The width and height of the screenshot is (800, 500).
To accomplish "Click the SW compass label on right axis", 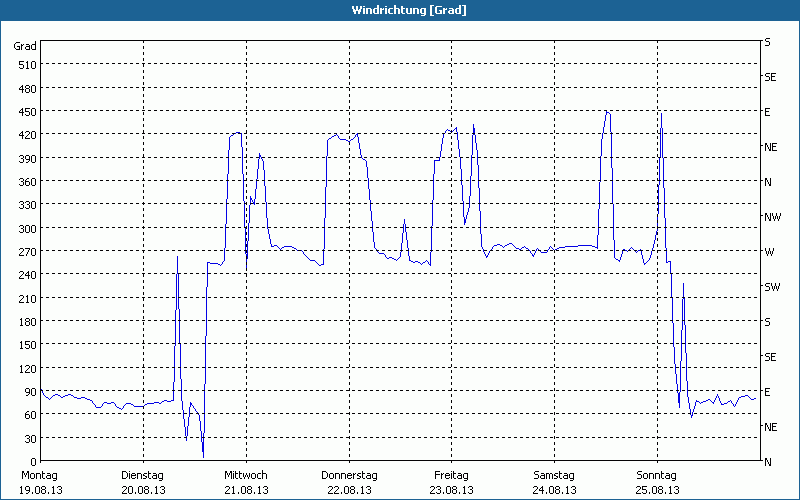I will coord(771,287).
